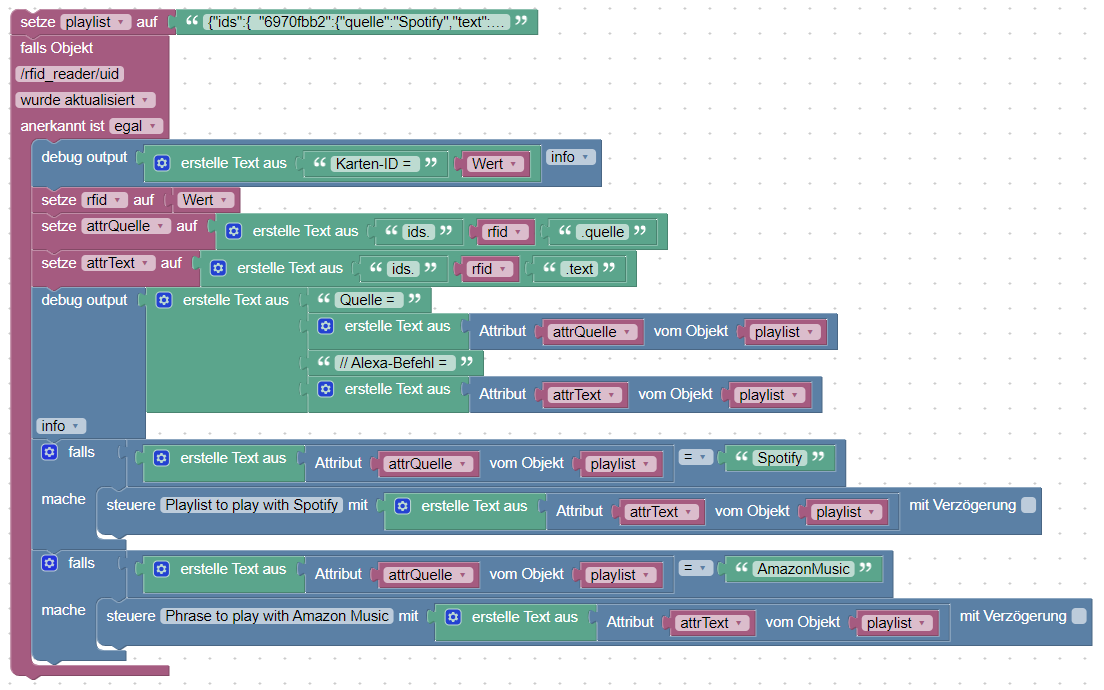1104x690 pixels.
Task: Open gear on text block in Spotify steuere
Action: coord(402,506)
